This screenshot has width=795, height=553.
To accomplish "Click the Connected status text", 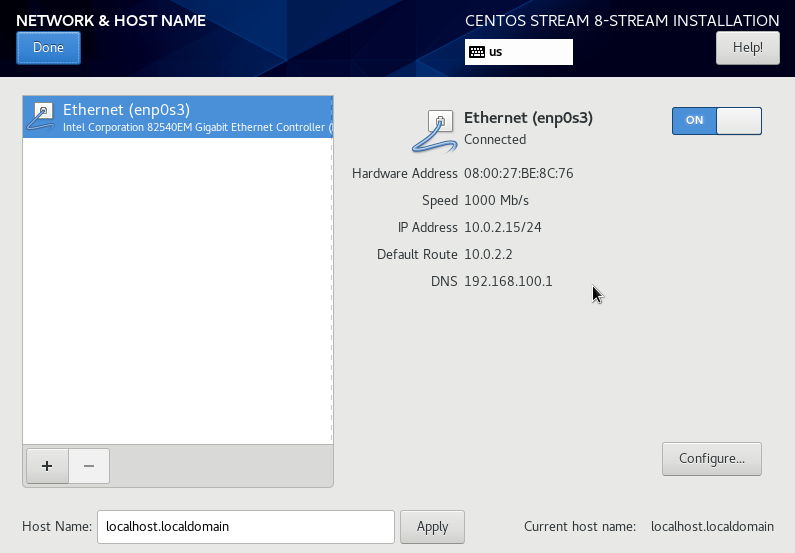I will [x=495, y=139].
